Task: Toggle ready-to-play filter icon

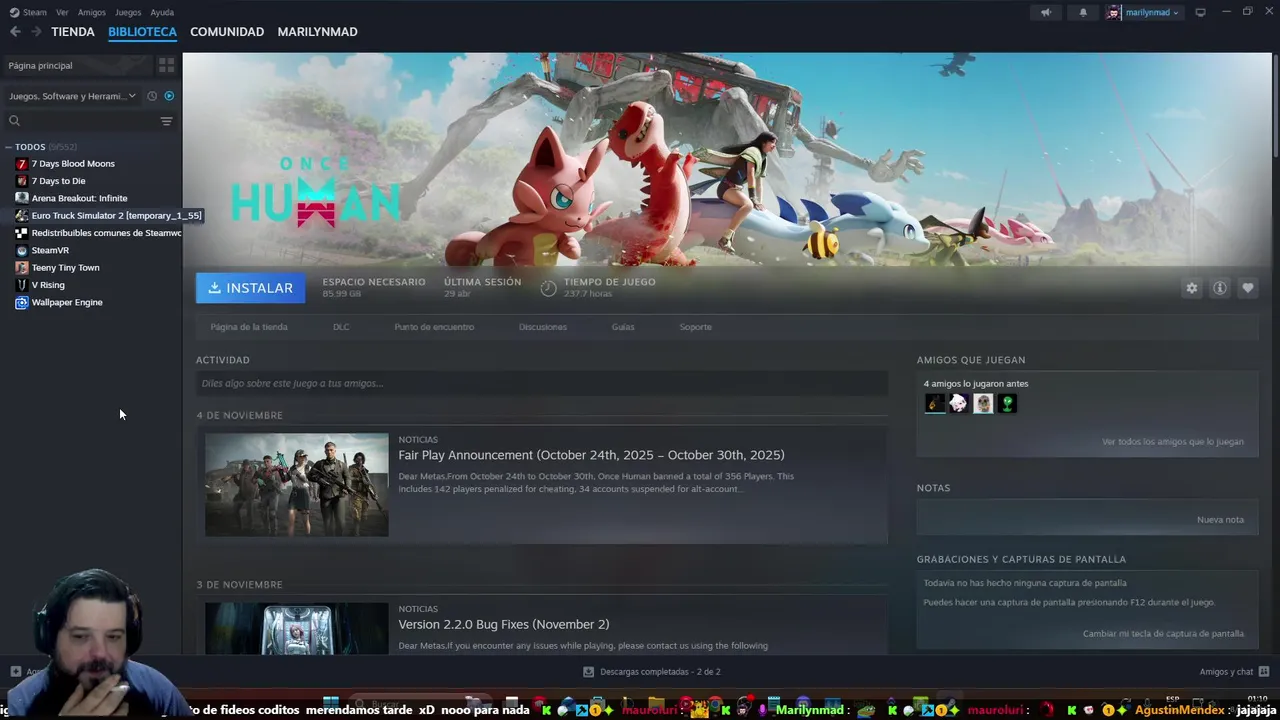Action: click(x=169, y=96)
